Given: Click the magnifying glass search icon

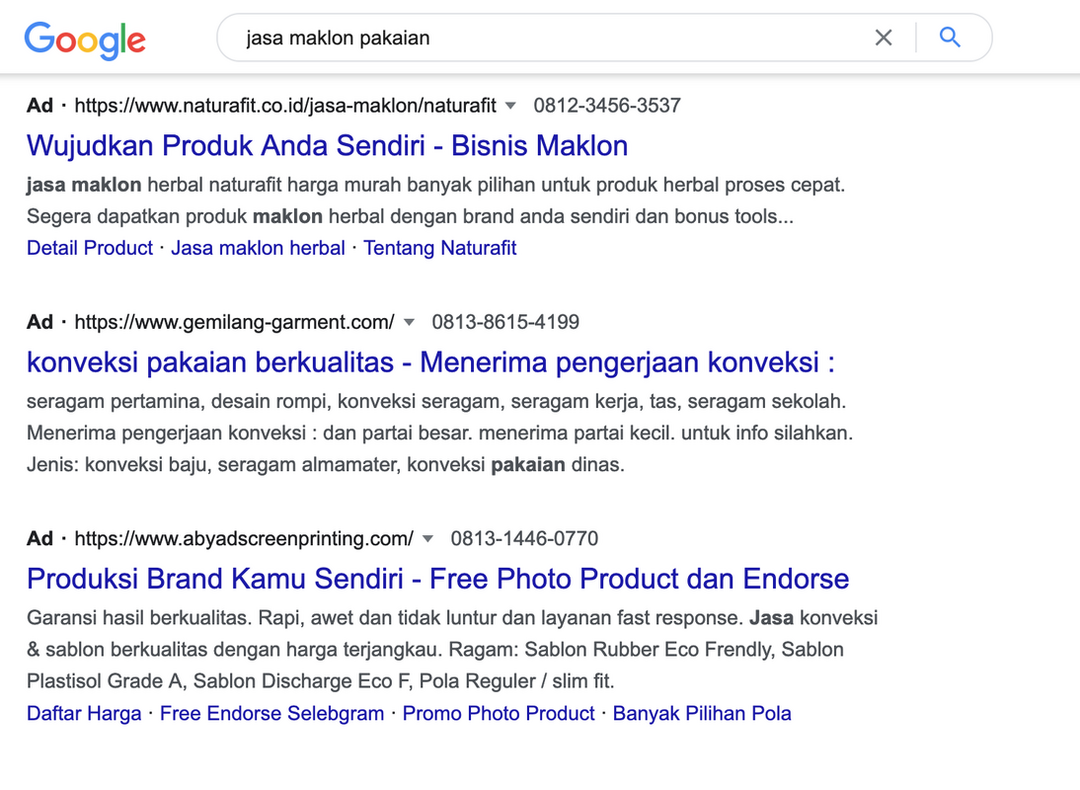Looking at the screenshot, I should point(948,37).
